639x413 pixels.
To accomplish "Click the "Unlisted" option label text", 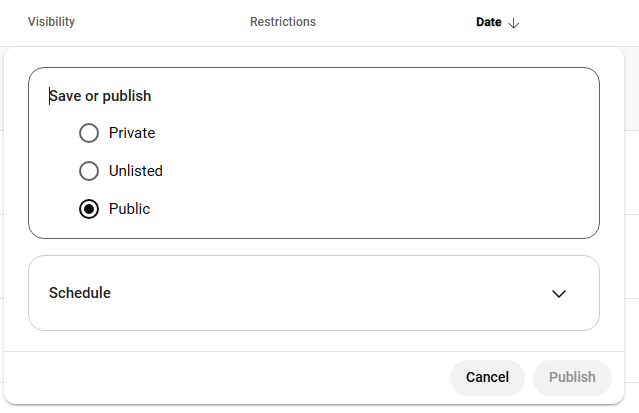I will [136, 171].
